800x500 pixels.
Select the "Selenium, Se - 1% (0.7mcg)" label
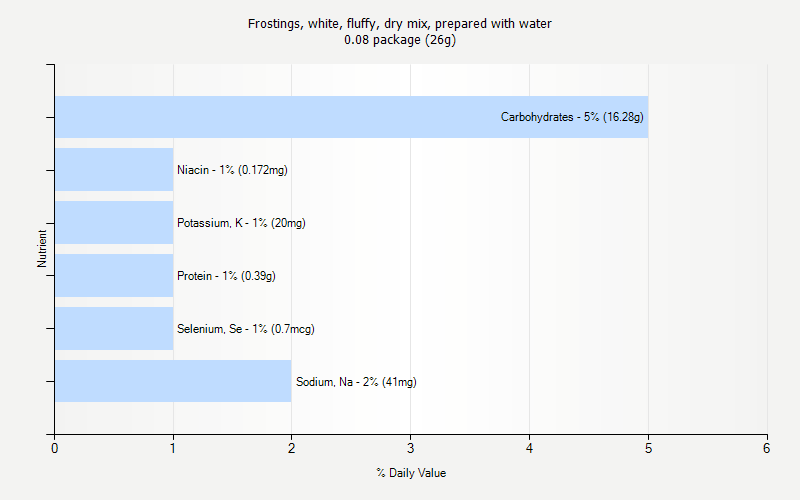click(246, 329)
